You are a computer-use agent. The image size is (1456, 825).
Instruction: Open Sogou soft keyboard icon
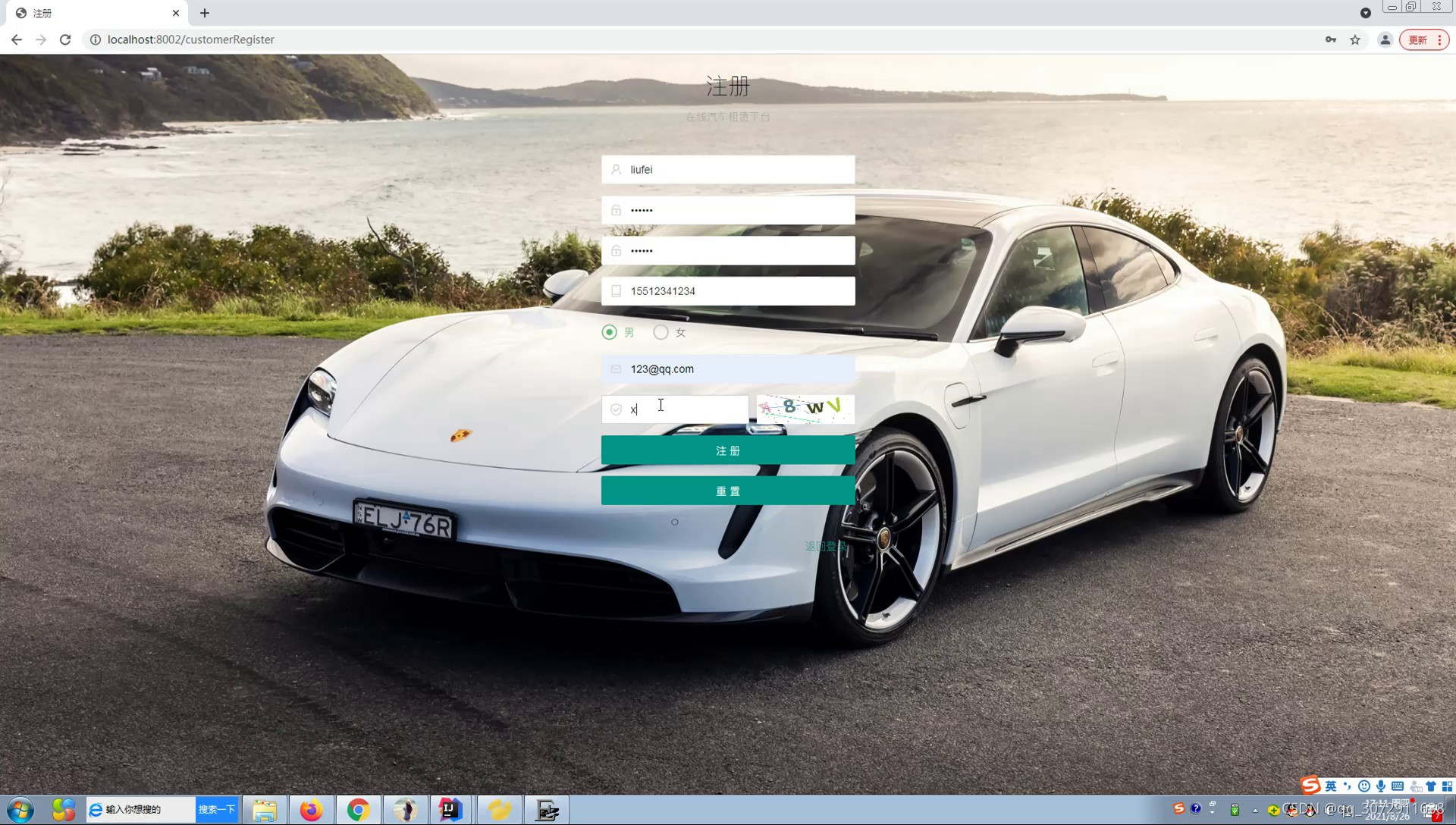(1398, 786)
